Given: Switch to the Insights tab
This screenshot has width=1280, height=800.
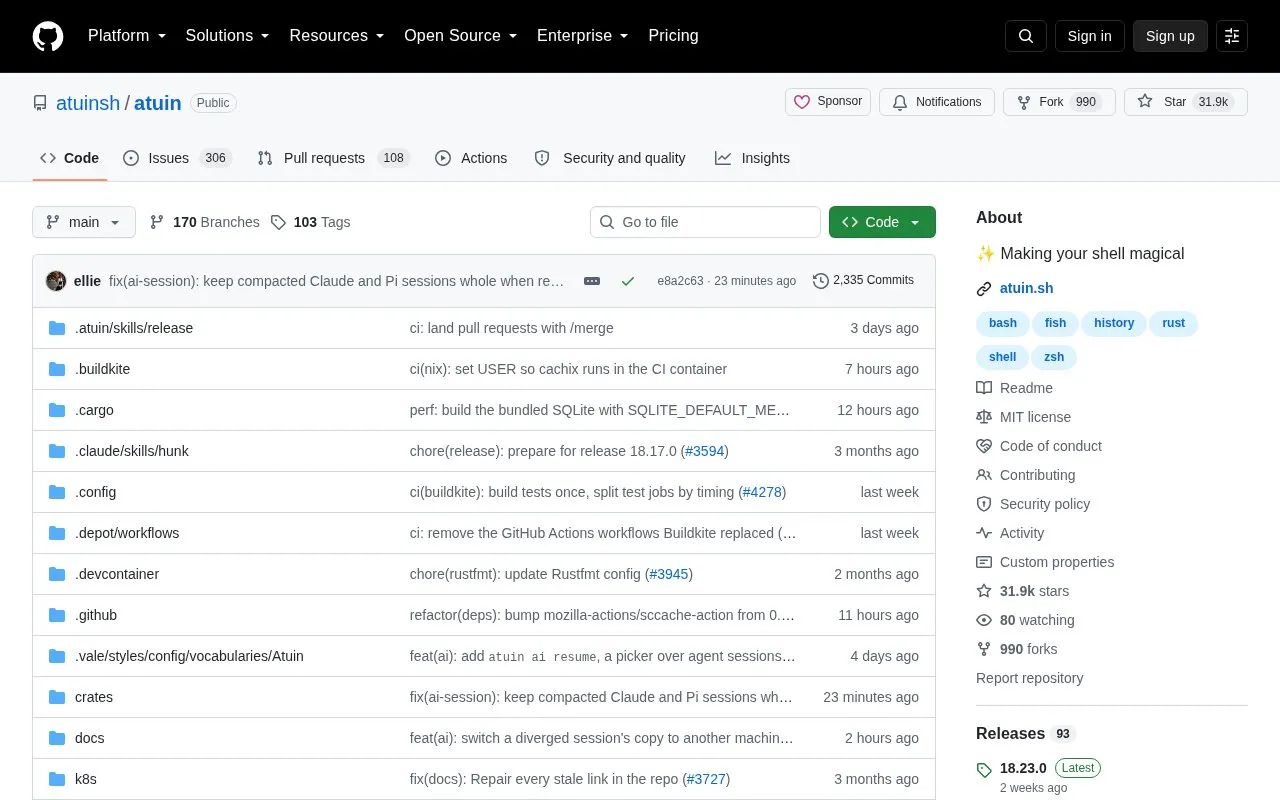Looking at the screenshot, I should [752, 158].
